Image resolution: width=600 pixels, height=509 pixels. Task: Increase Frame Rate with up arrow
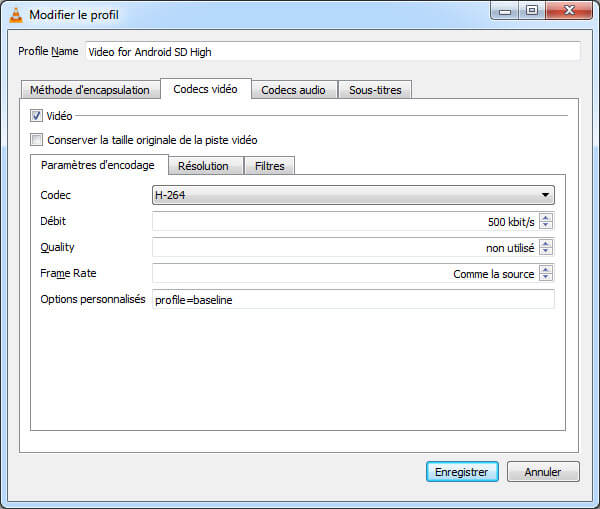point(546,269)
